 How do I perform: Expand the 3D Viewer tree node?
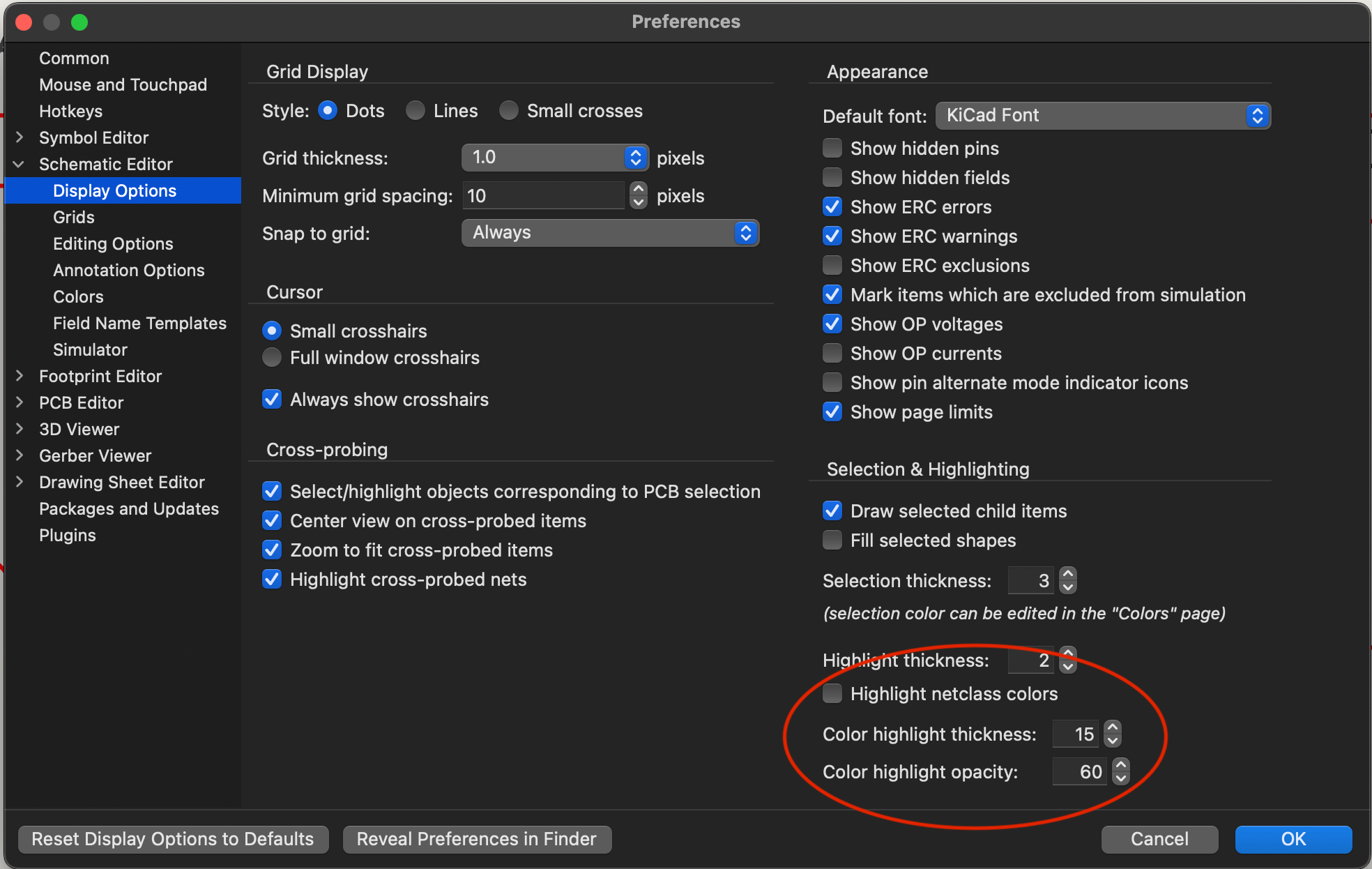pyautogui.click(x=20, y=429)
